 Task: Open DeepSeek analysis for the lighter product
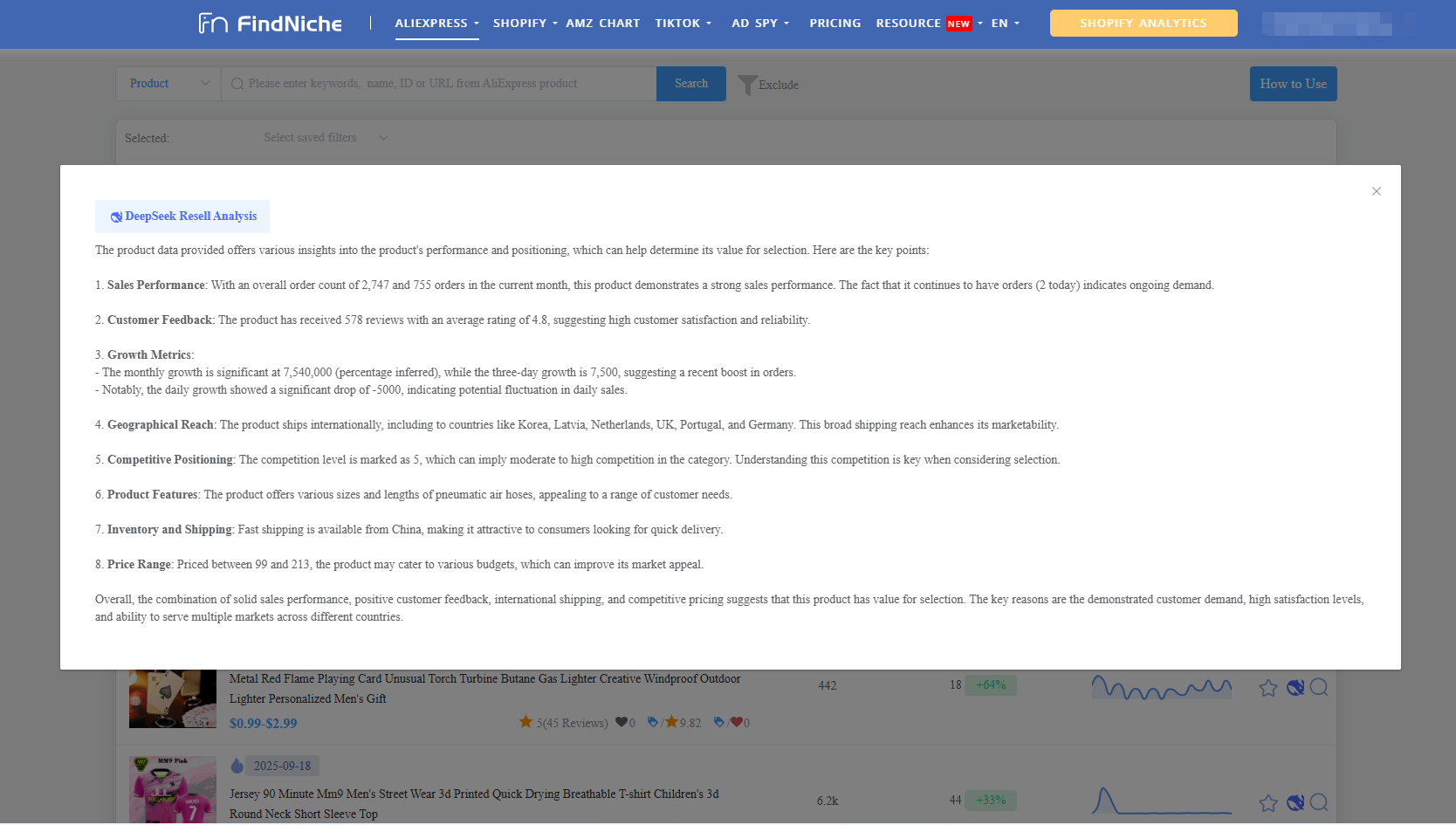(1295, 688)
